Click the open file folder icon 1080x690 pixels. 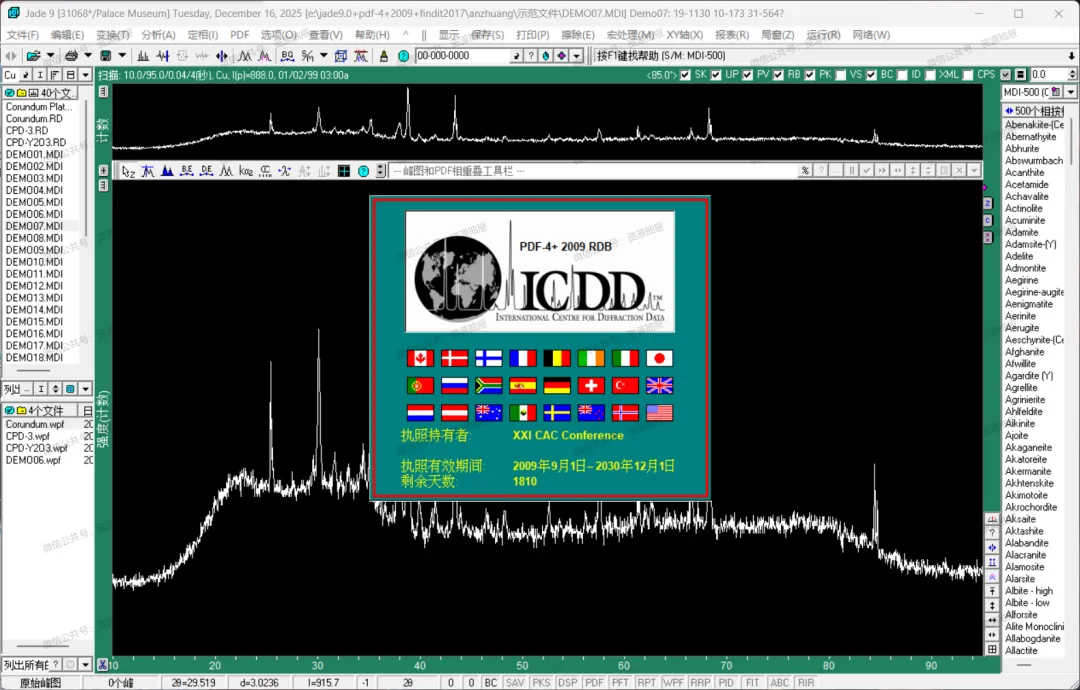coord(32,56)
